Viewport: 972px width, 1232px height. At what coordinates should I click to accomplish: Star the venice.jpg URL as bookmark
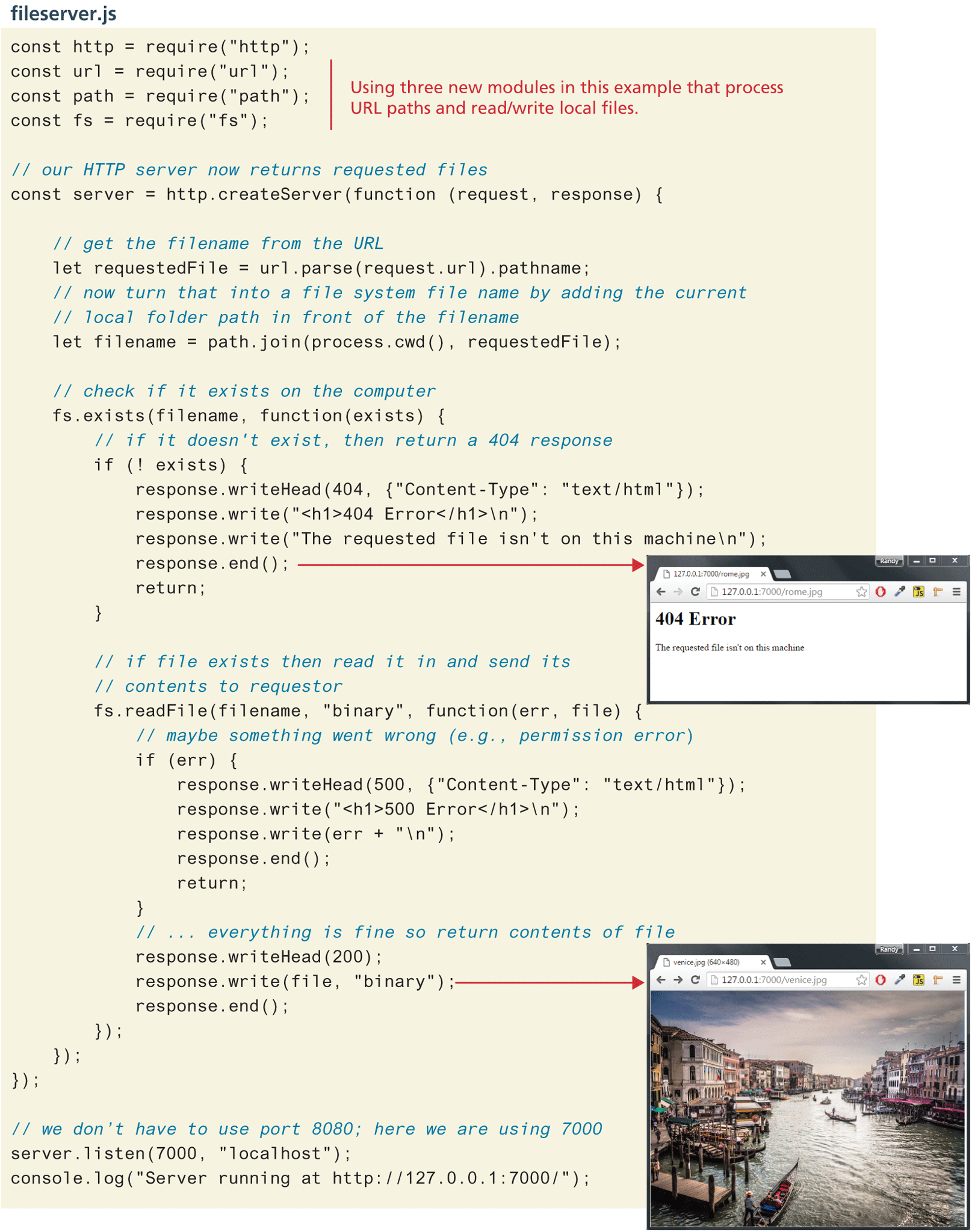coord(861,980)
